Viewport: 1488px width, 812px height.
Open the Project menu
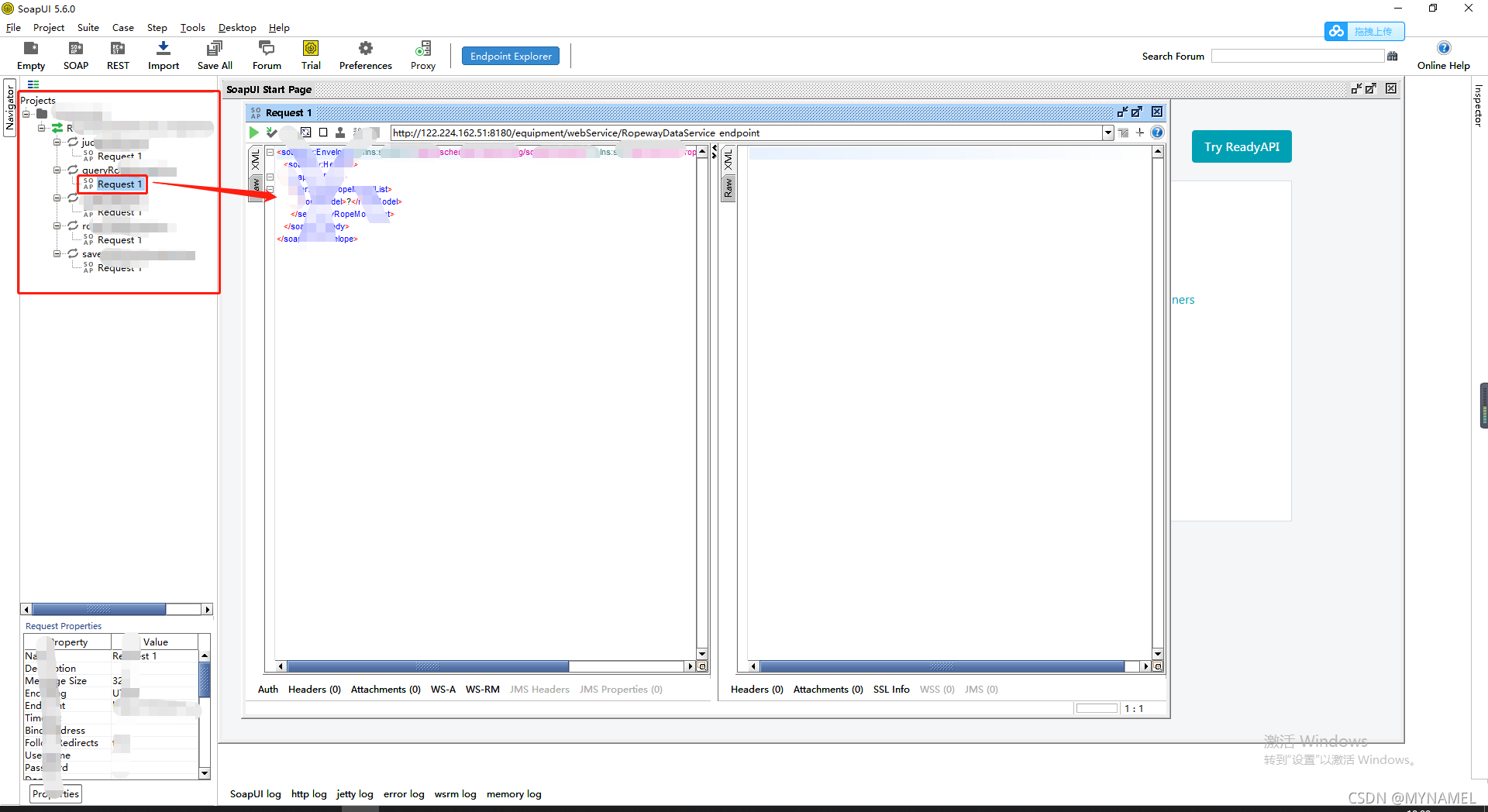click(x=49, y=28)
